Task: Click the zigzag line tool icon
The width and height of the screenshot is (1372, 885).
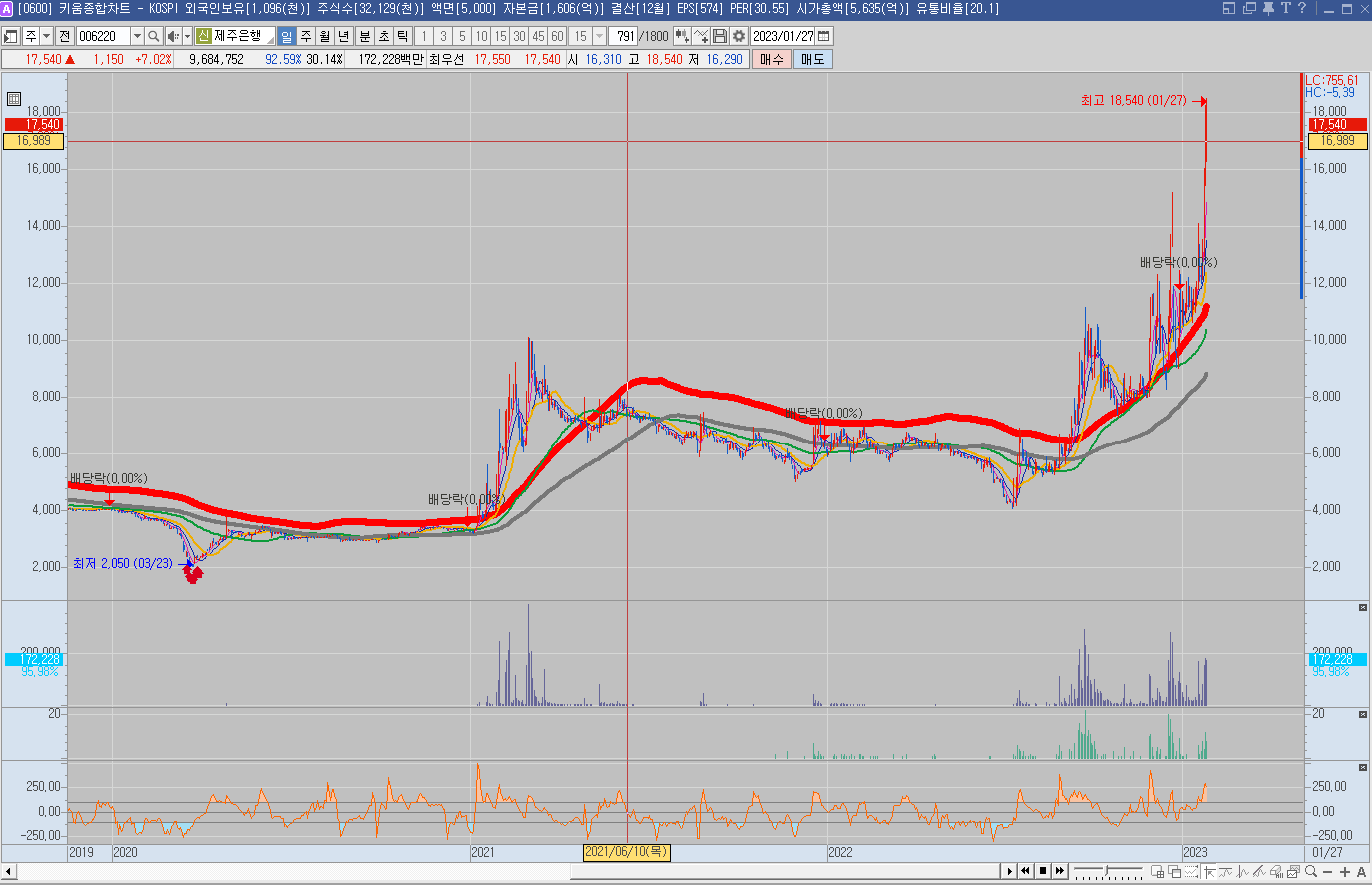Action: point(1242,872)
